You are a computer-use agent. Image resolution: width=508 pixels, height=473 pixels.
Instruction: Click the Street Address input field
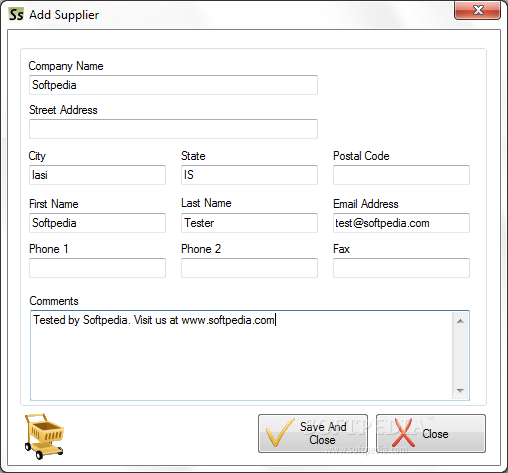173,129
